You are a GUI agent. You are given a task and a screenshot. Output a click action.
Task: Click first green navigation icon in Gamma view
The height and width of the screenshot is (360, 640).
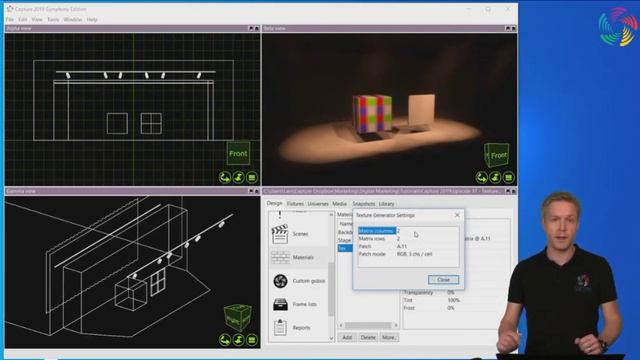224,340
